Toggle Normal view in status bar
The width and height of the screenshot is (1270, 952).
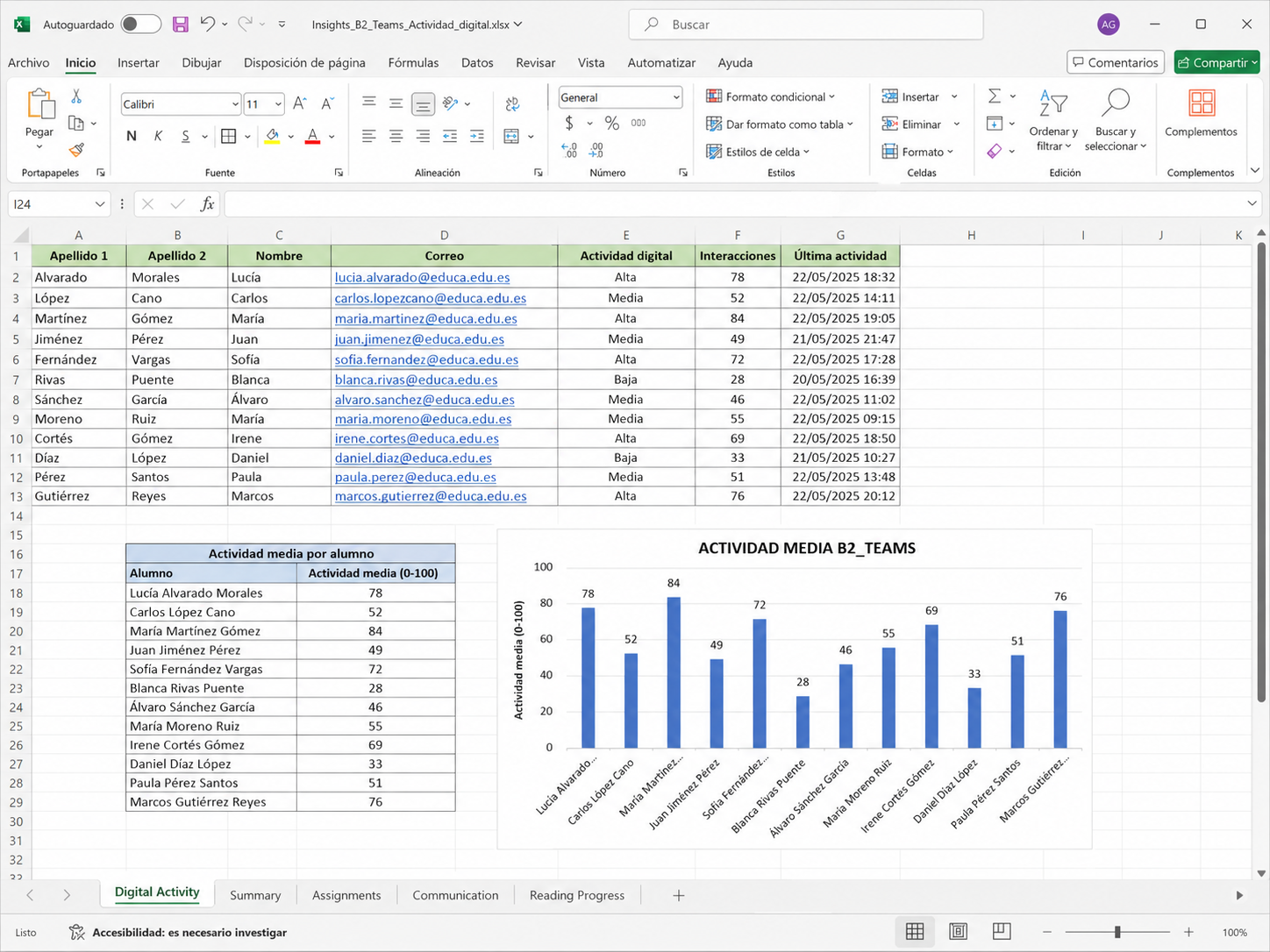coord(915,932)
